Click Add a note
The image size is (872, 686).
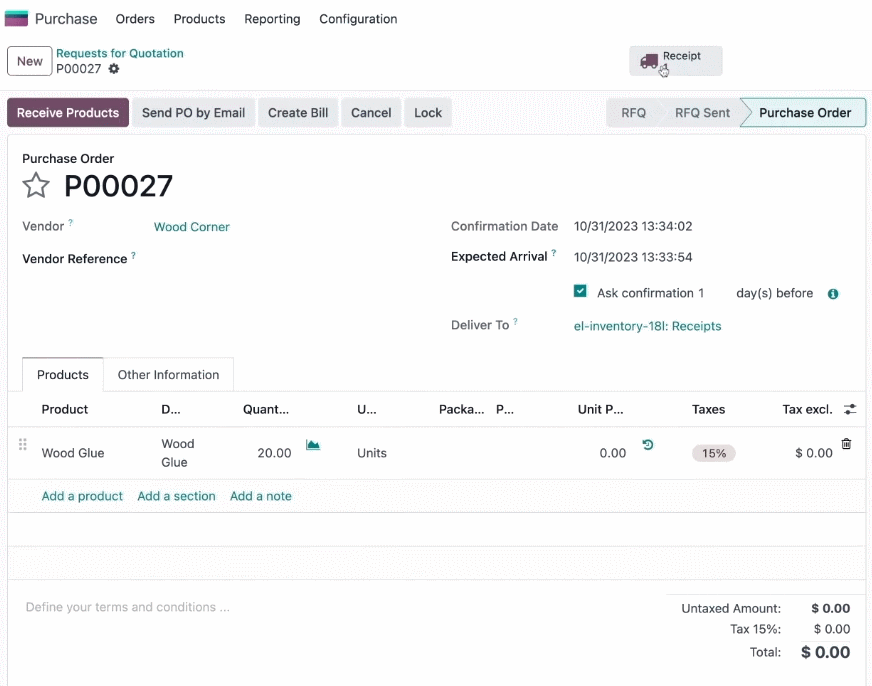[261, 496]
